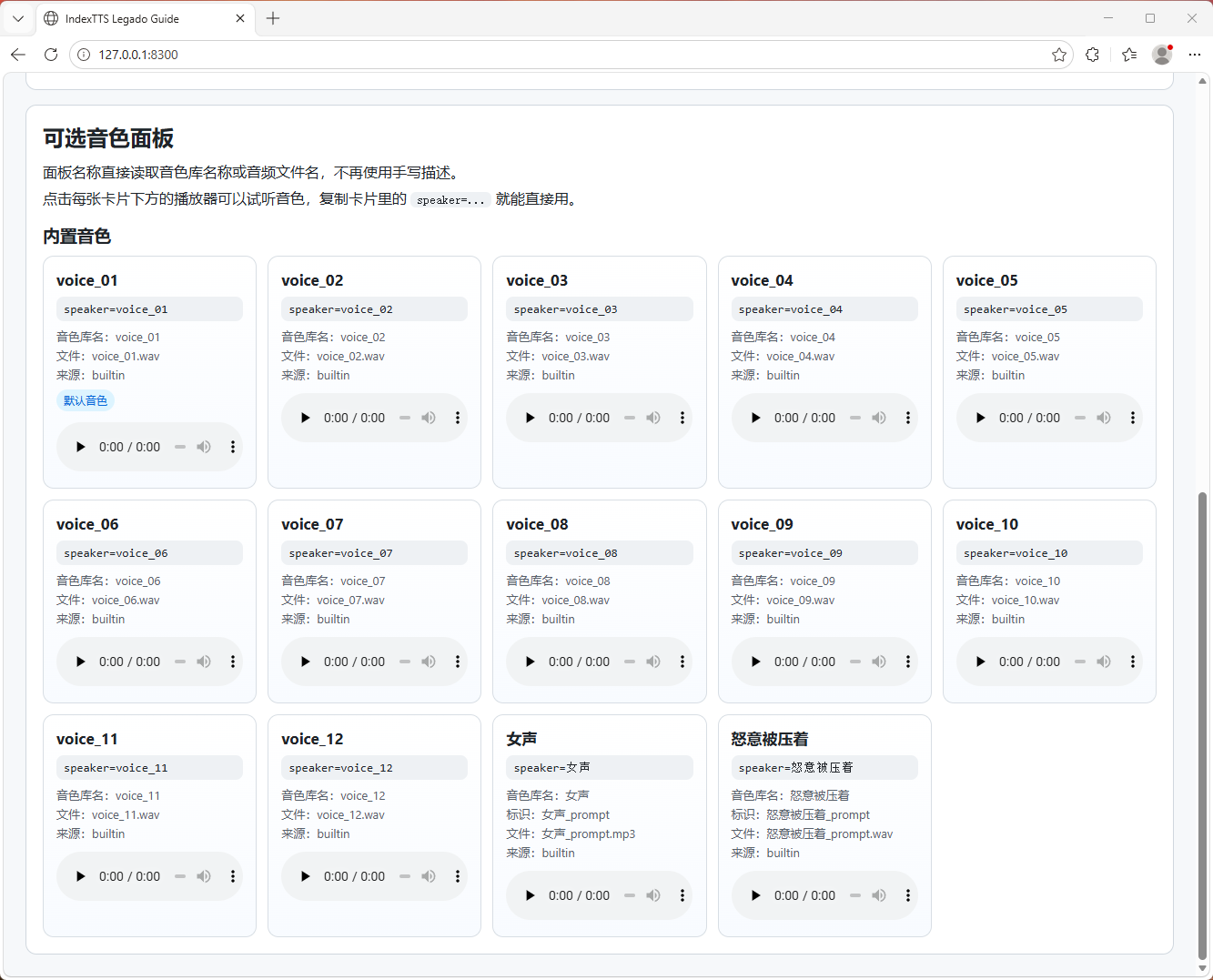Open the browser profile avatar
This screenshot has width=1213, height=980.
coord(1162,55)
